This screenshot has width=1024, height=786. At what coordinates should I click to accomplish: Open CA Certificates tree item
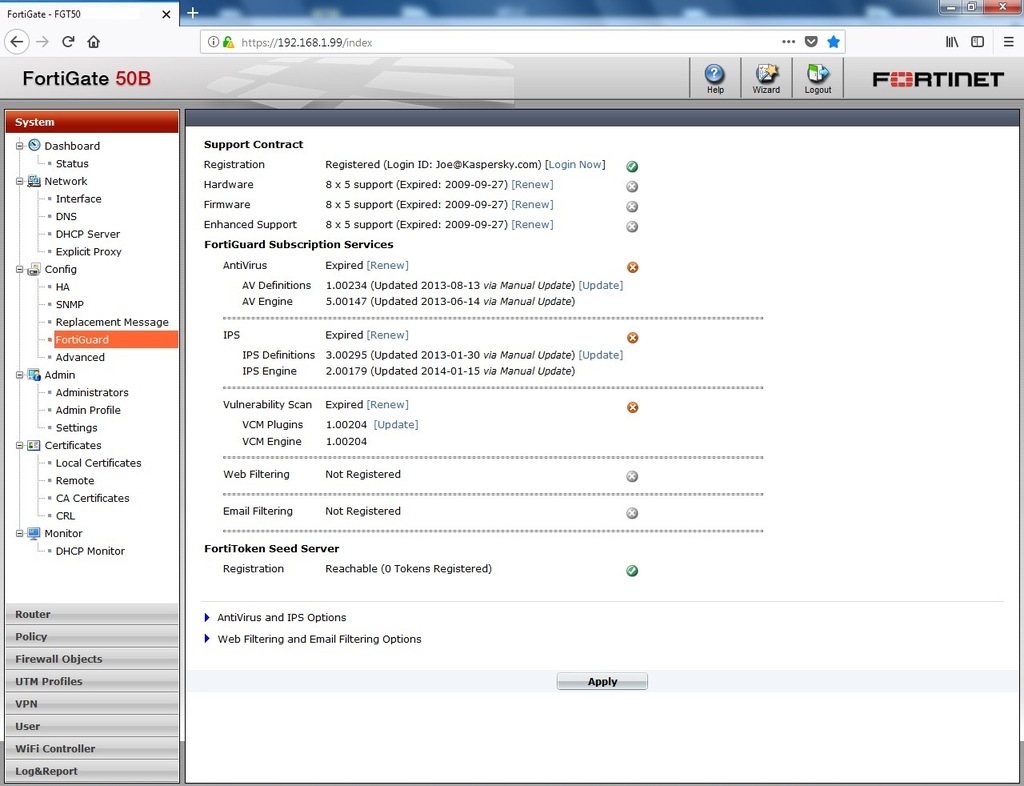92,498
